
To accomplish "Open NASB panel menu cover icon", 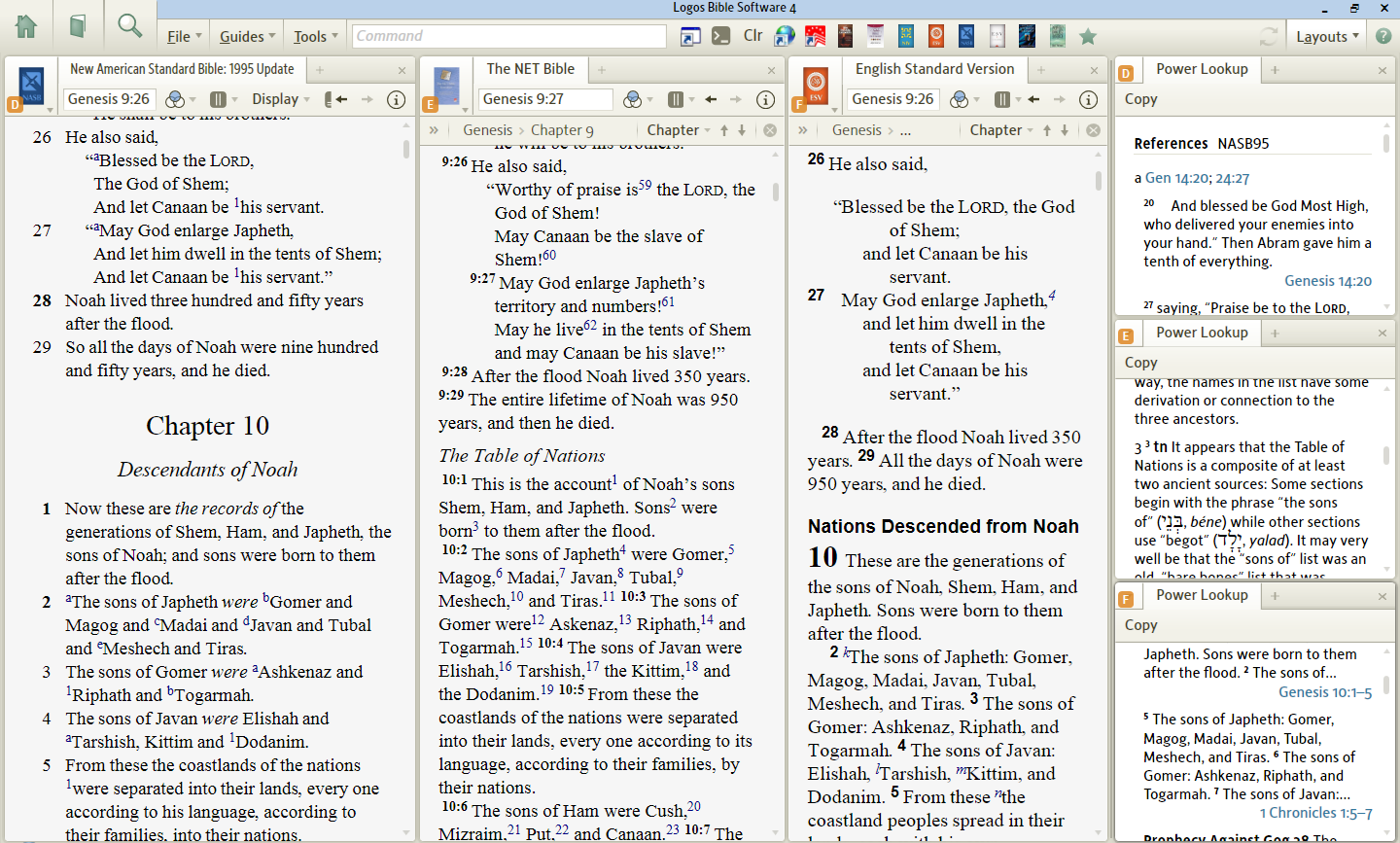I will [32, 86].
